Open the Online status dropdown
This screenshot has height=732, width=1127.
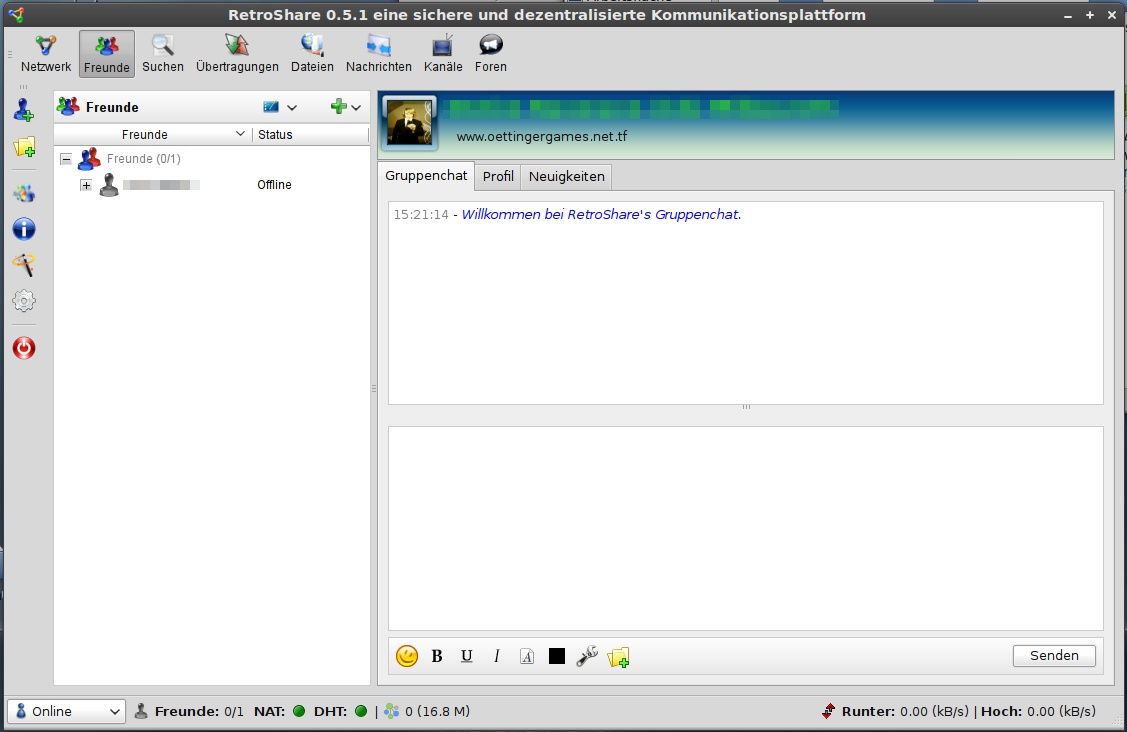click(66, 711)
